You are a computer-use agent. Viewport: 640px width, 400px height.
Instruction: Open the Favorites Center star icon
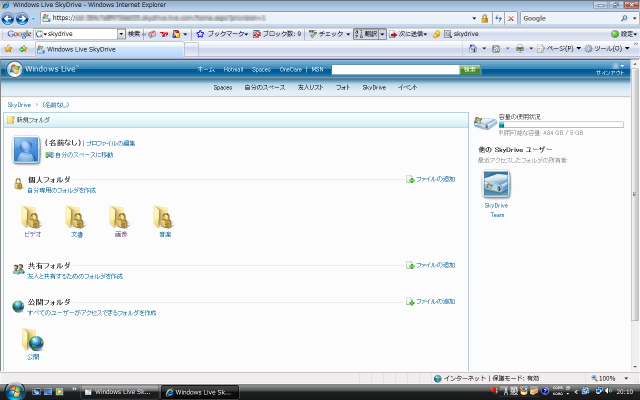click(x=8, y=49)
